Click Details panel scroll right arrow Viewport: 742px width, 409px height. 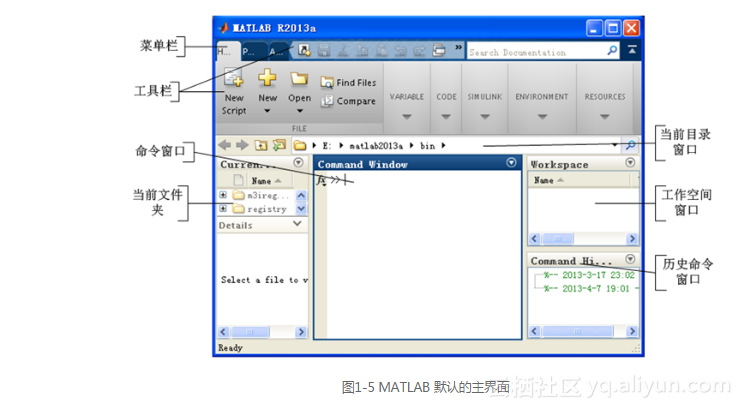301,332
